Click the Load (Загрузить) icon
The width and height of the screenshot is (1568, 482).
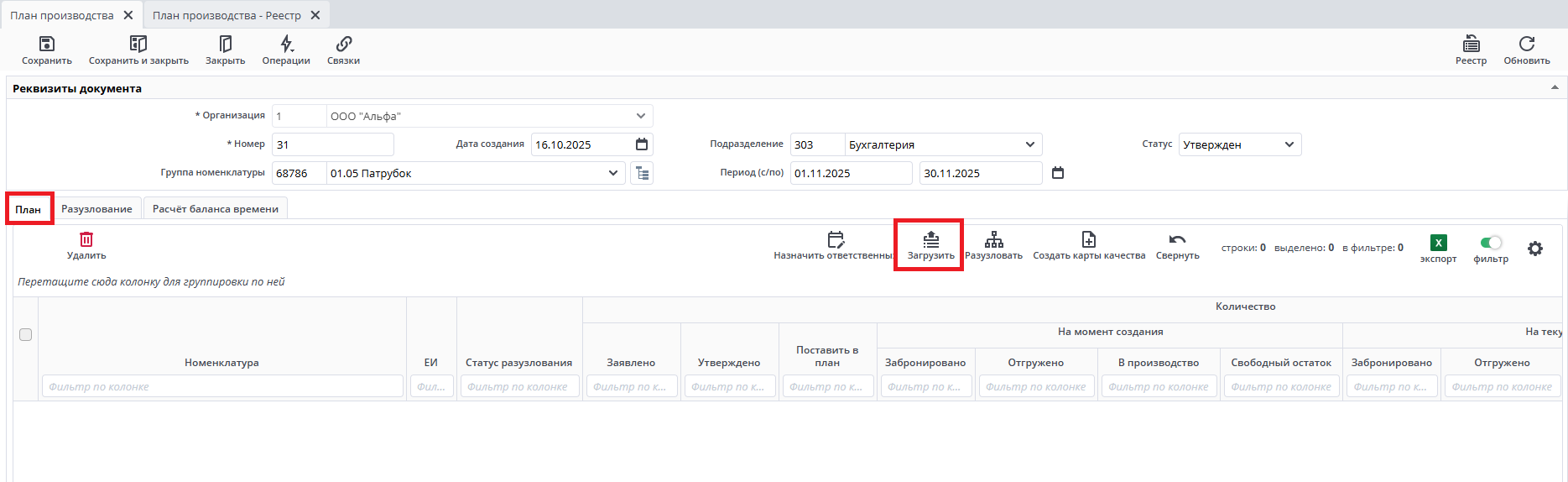[x=930, y=241]
